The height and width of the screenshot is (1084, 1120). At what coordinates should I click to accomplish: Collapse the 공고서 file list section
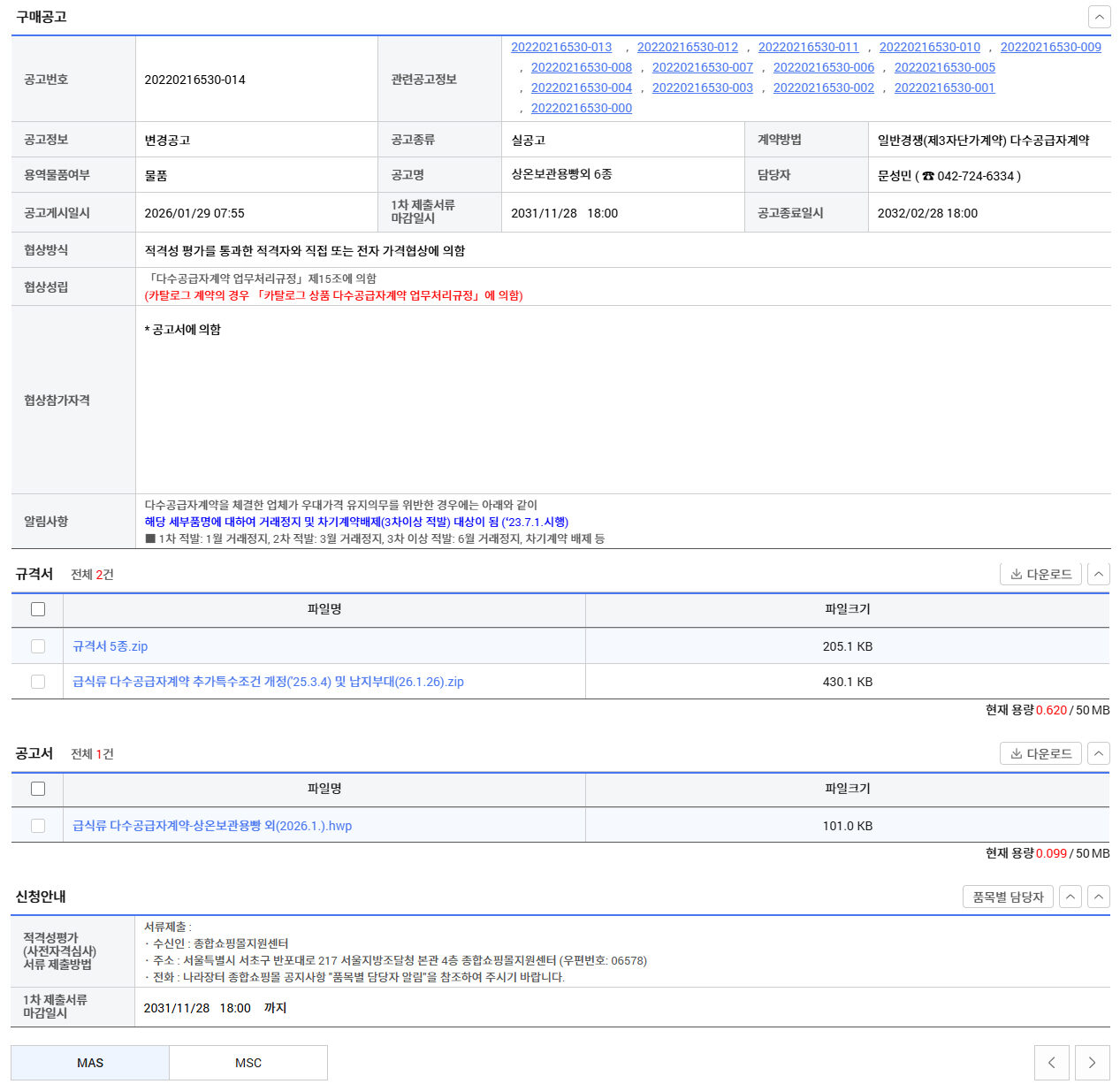coord(1098,753)
